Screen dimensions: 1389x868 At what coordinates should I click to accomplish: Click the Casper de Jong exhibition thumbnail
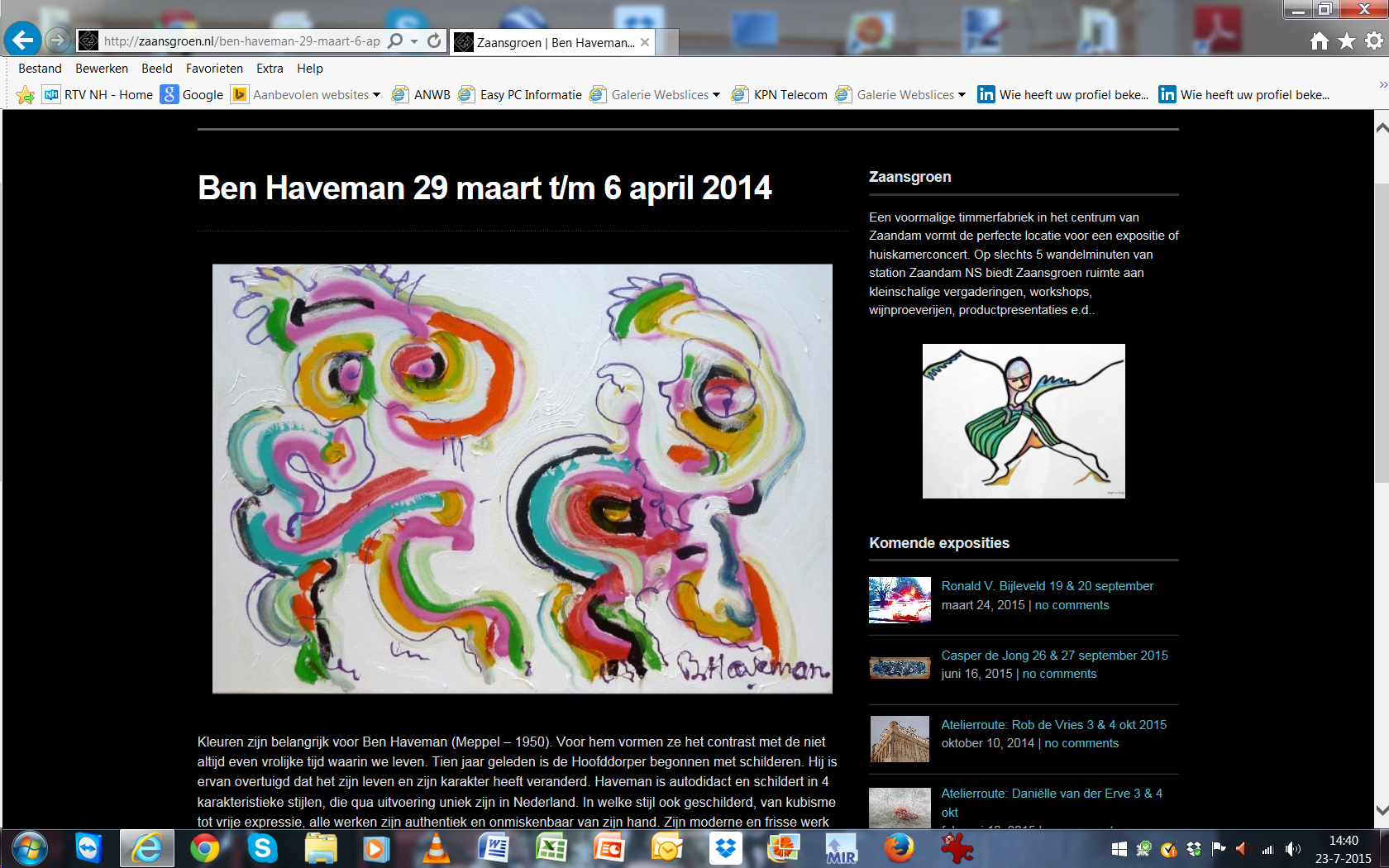pos(900,667)
